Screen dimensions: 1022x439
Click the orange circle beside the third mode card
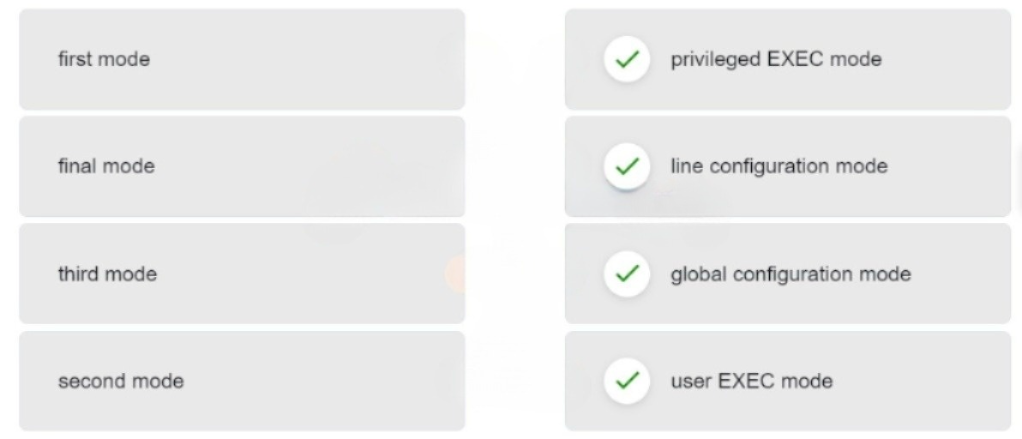point(456,274)
